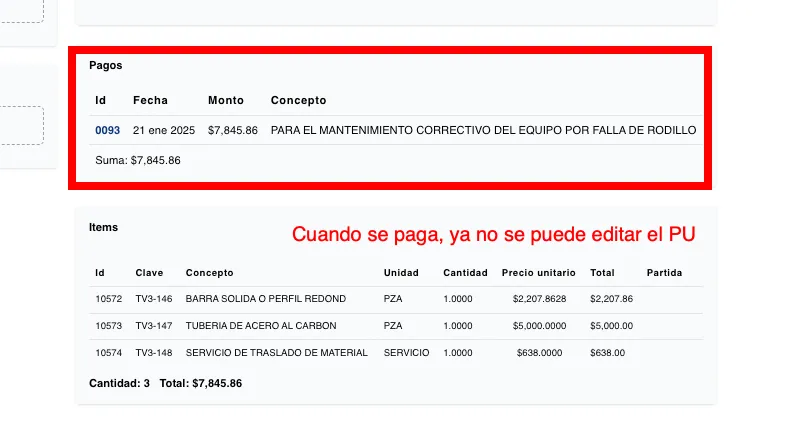Click the $638.0000 unit price cell
Screen dimensions: 806x443
[x=539, y=353]
